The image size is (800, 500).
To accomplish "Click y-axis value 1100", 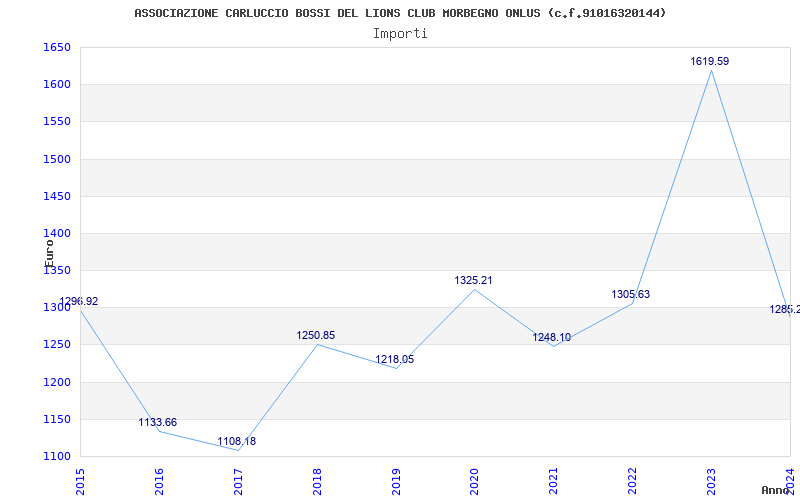I will pyautogui.click(x=57, y=457).
